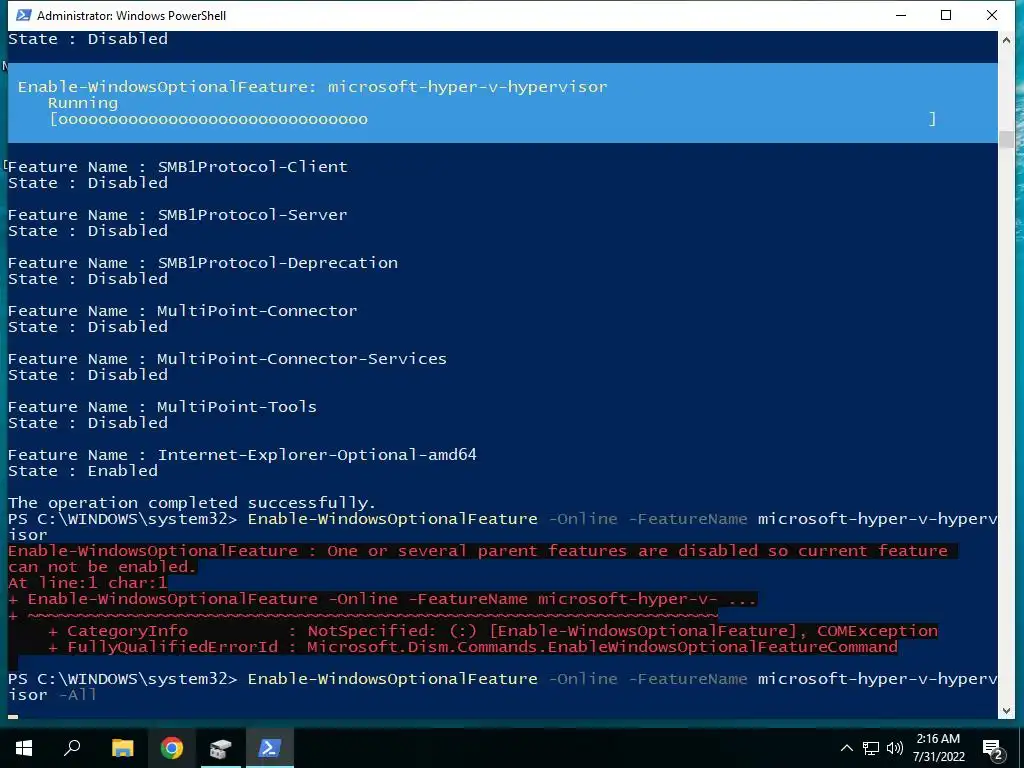The height and width of the screenshot is (768, 1024).
Task: Maximize the PowerShell window
Action: point(946,15)
